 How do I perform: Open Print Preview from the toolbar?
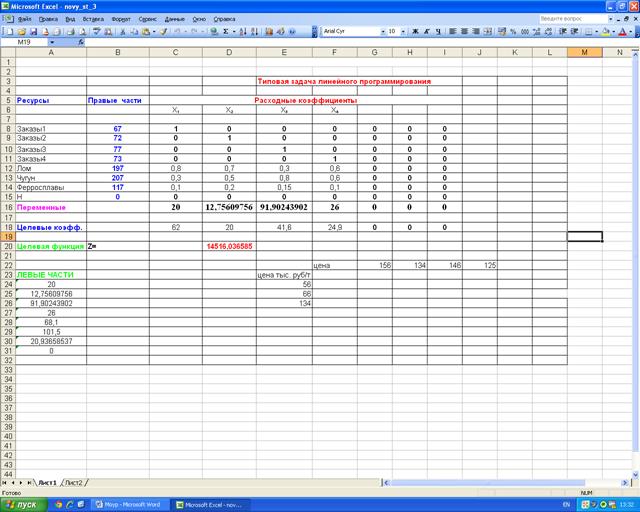[82, 31]
